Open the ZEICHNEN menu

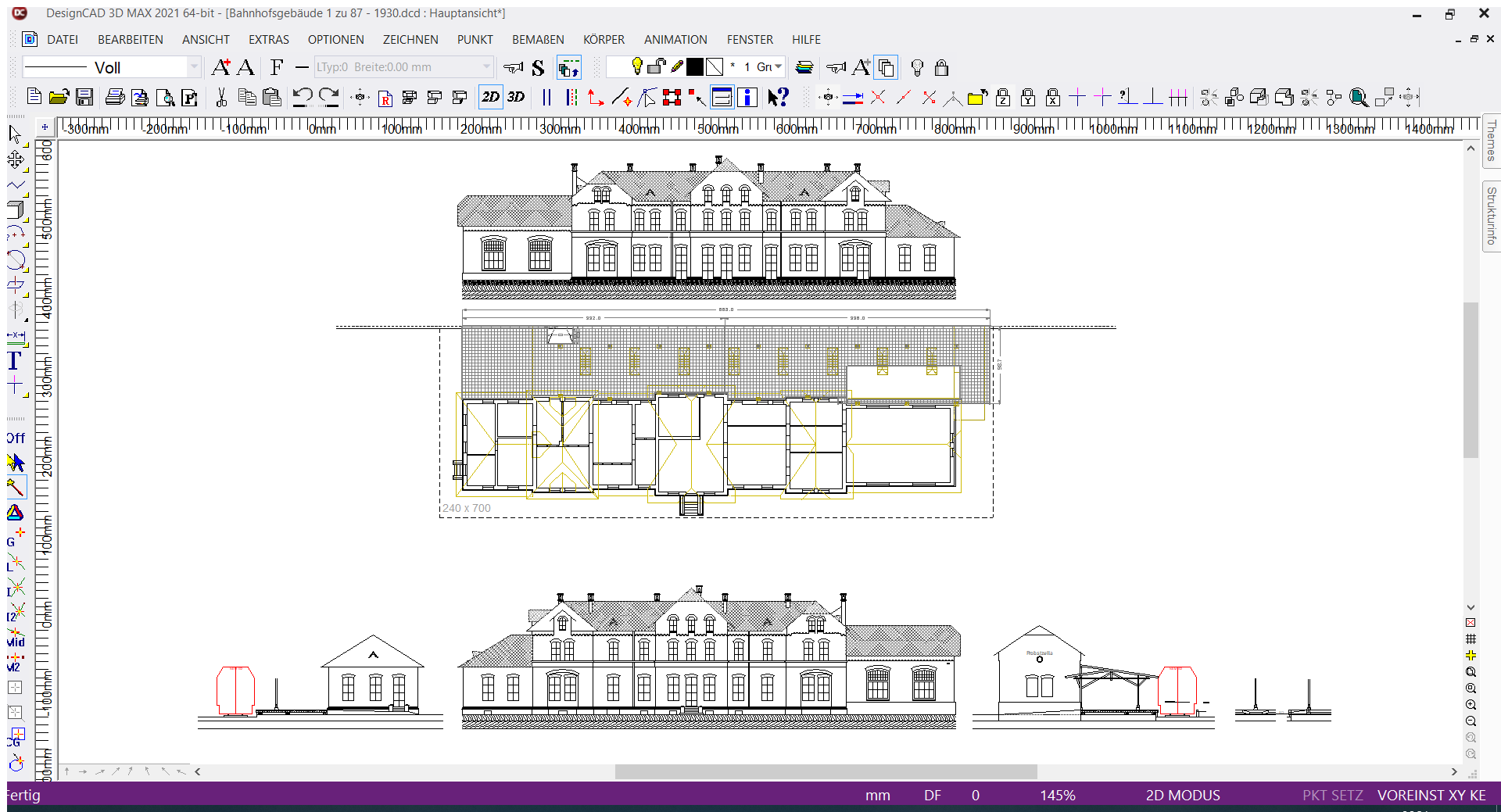(410, 39)
